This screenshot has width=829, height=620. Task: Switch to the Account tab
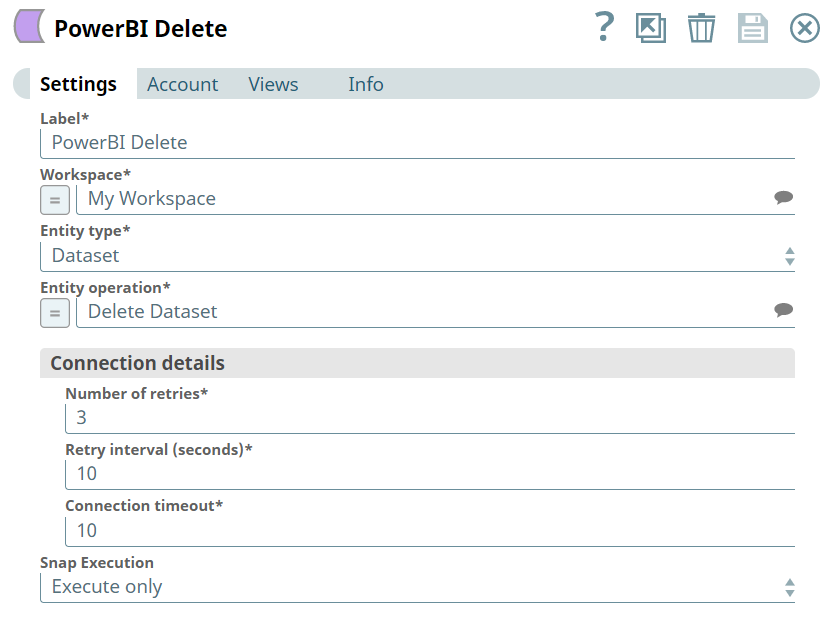pyautogui.click(x=182, y=84)
